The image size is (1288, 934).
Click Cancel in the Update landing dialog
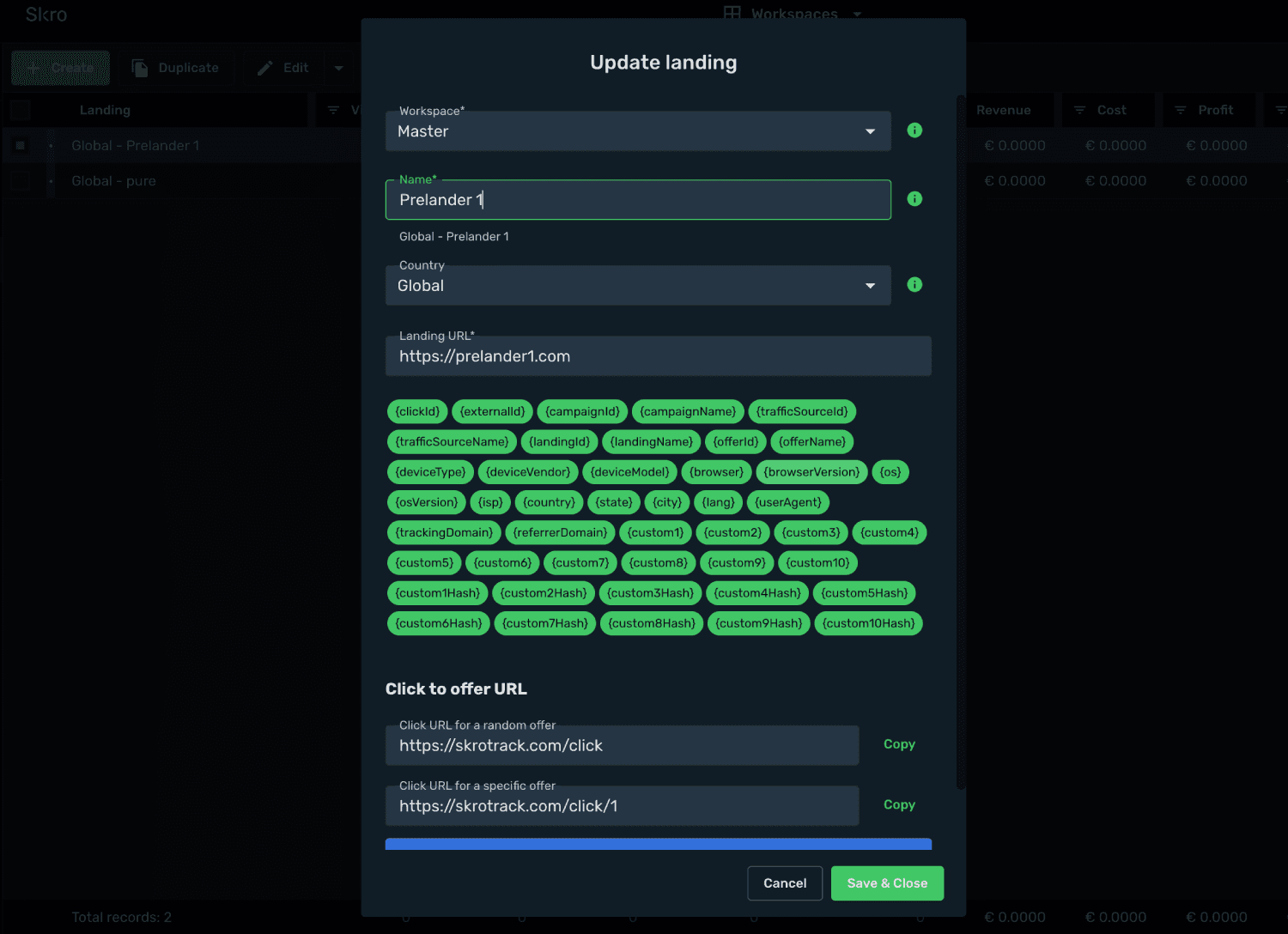(x=785, y=883)
